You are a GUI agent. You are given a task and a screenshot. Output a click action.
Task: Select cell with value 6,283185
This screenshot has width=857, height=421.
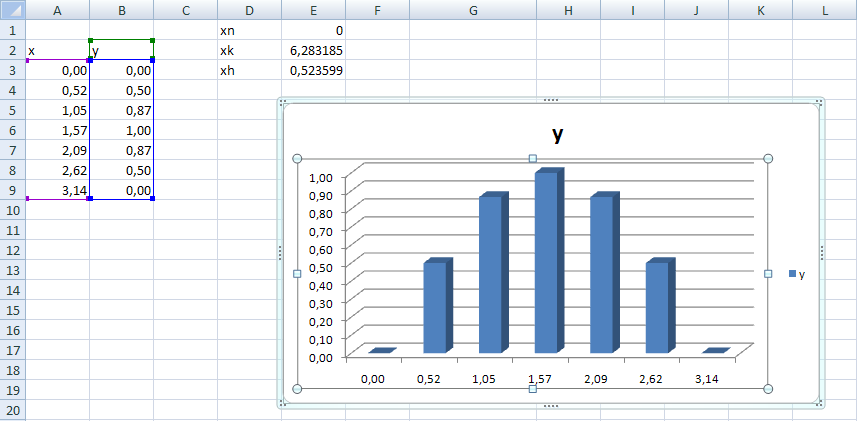pos(313,50)
